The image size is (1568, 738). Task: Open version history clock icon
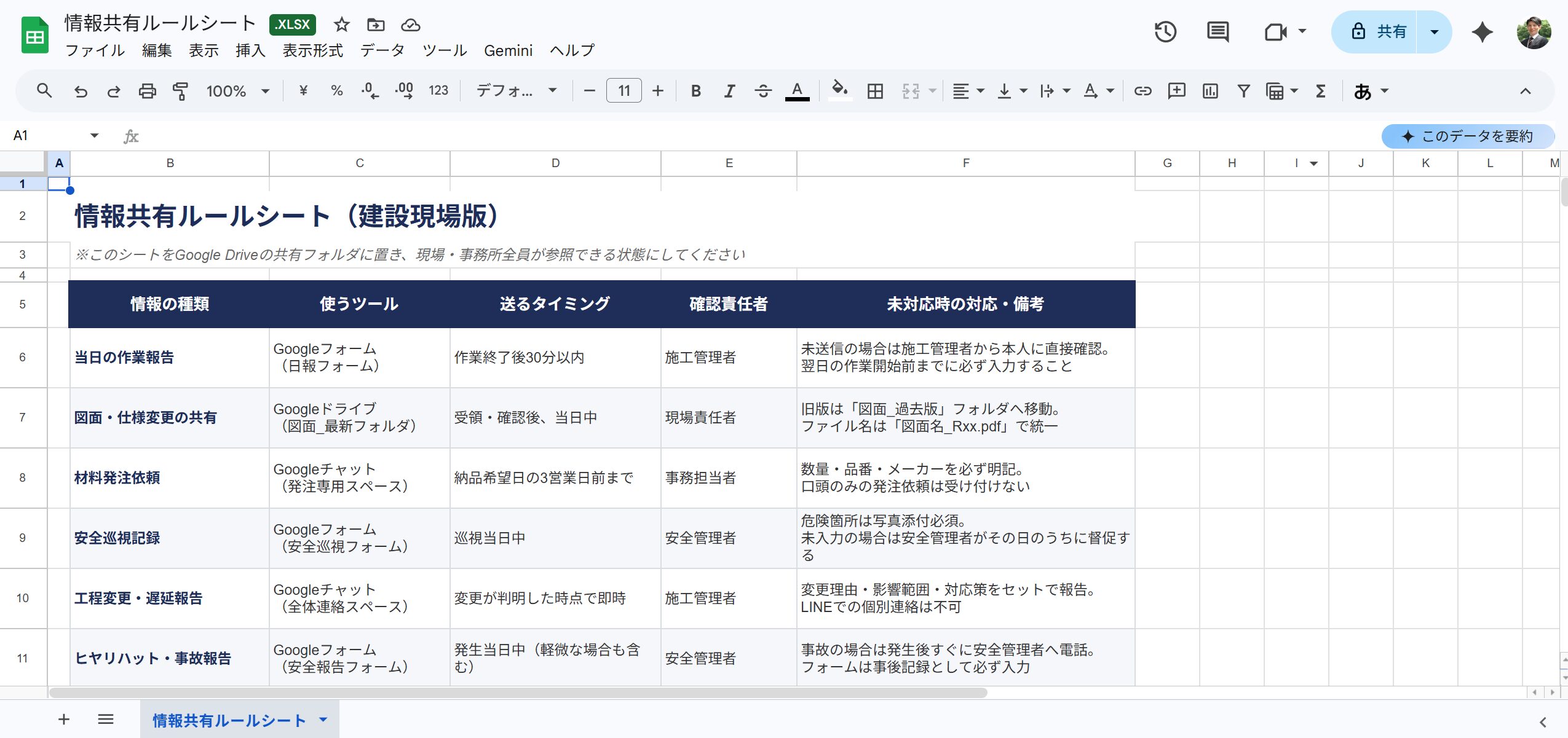coord(1165,31)
